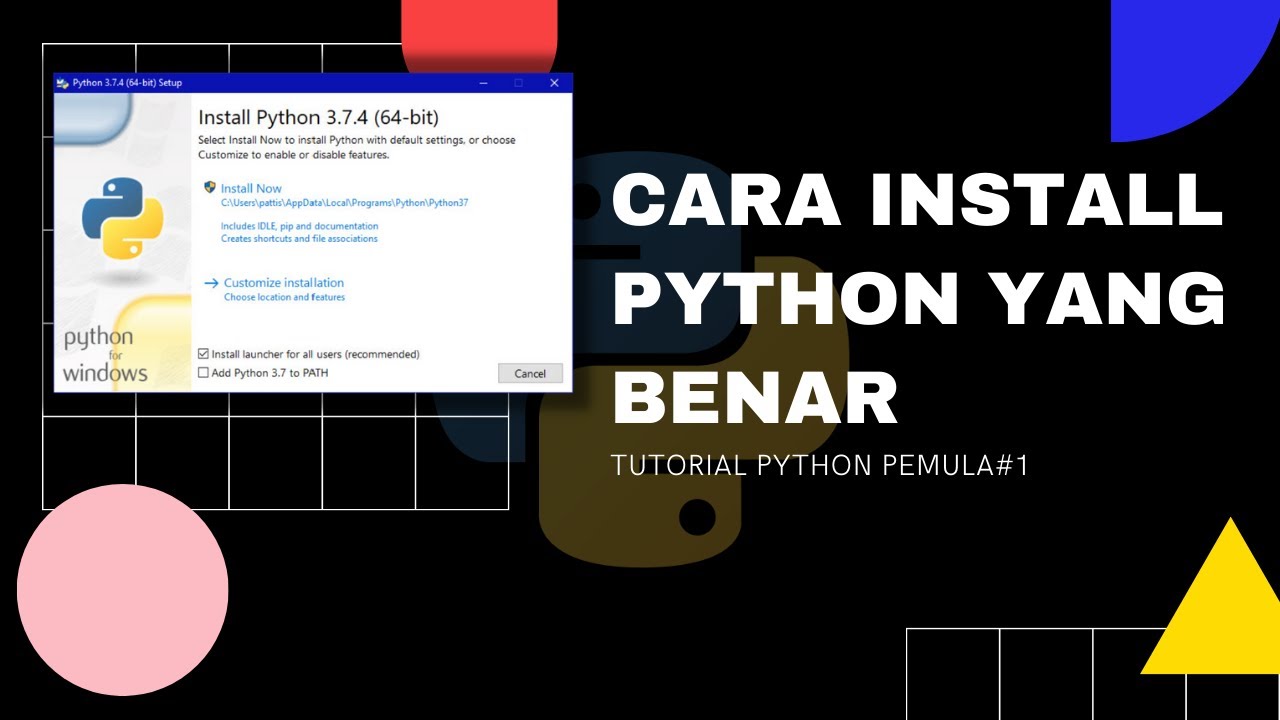Minimize the Python 3.7.4 Setup window
This screenshot has height=720, width=1280.
point(483,83)
